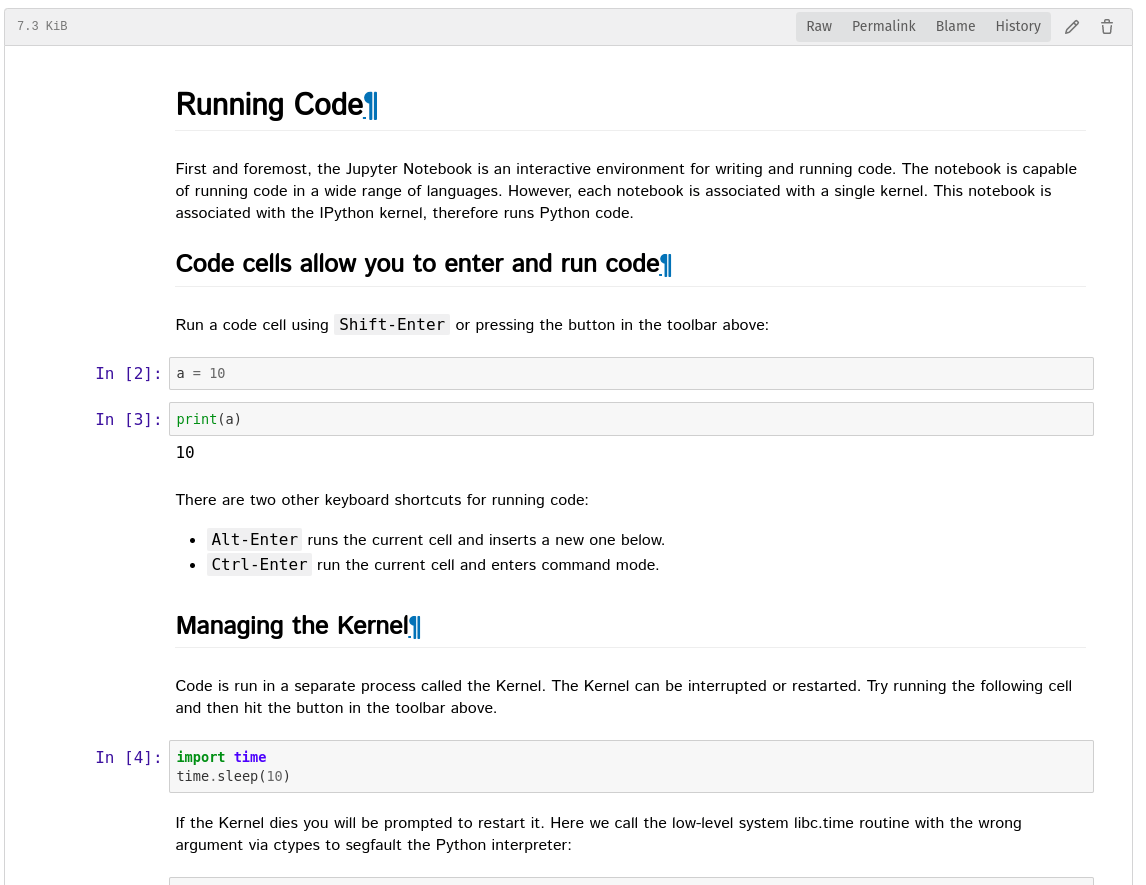Click the 'Running Code' heading
The width and height of the screenshot is (1146, 885).
(269, 105)
